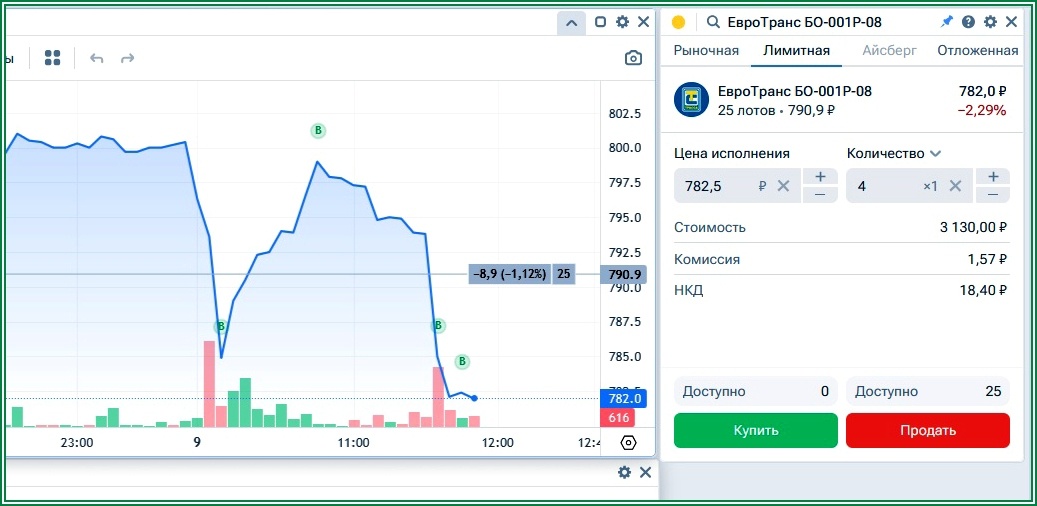Screen dimensions: 1037x506
Task: Click Стоимость value 3 130,00 ₽
Action: [974, 228]
